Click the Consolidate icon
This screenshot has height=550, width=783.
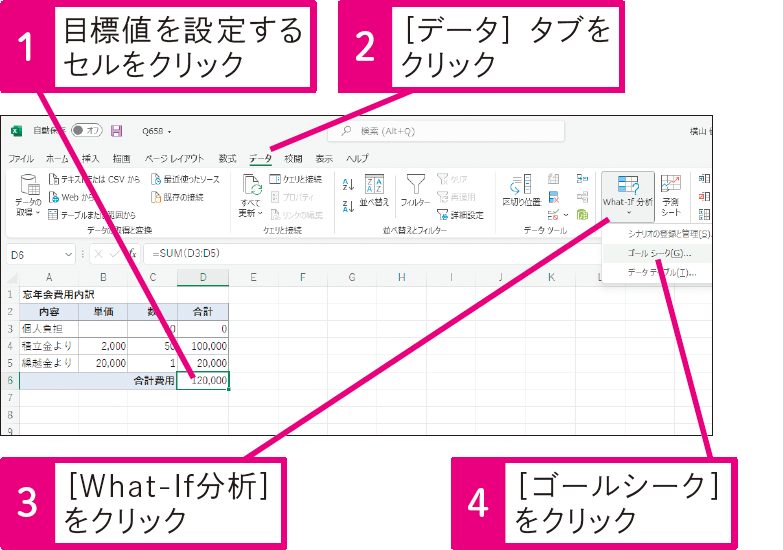582,179
